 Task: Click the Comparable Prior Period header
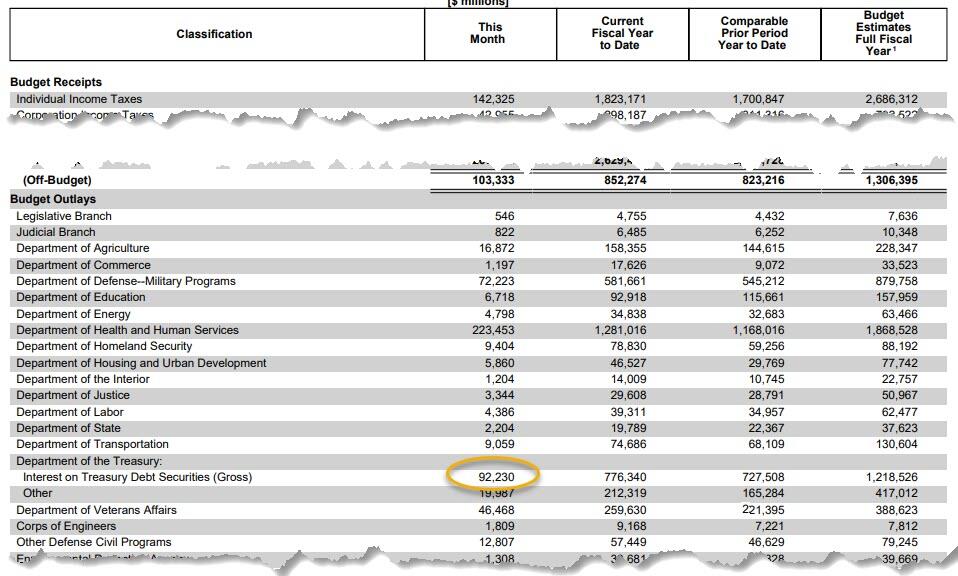[x=754, y=33]
